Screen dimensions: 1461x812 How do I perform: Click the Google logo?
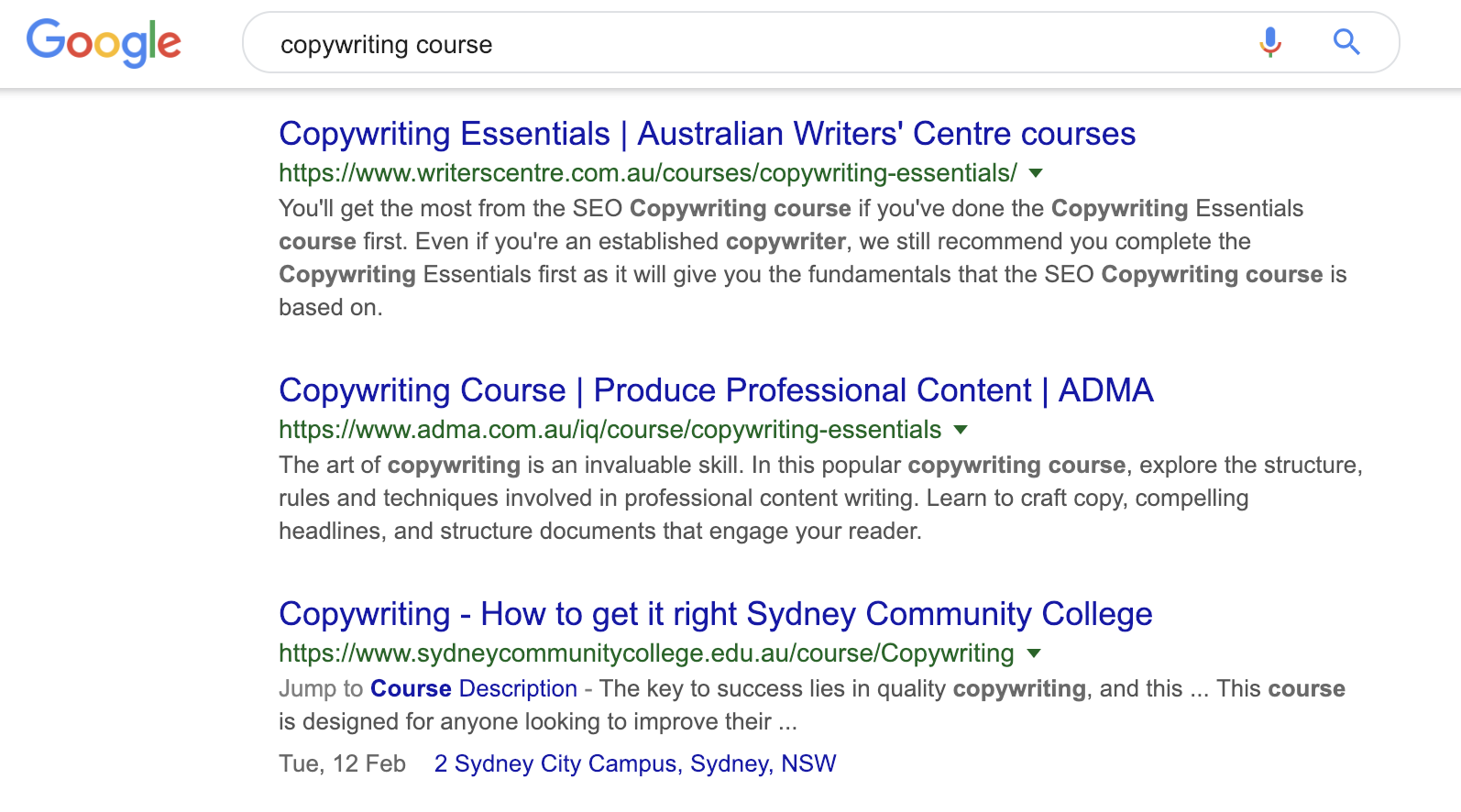[x=104, y=42]
